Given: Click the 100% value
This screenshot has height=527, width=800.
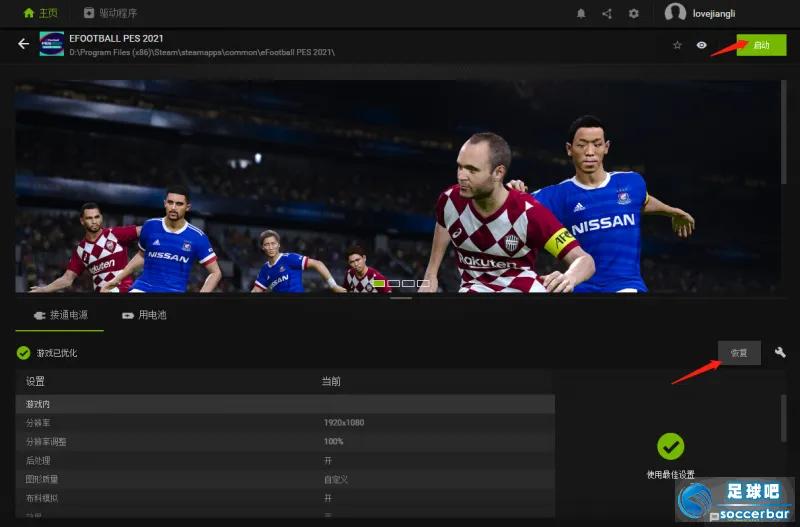Looking at the screenshot, I should tap(334, 441).
